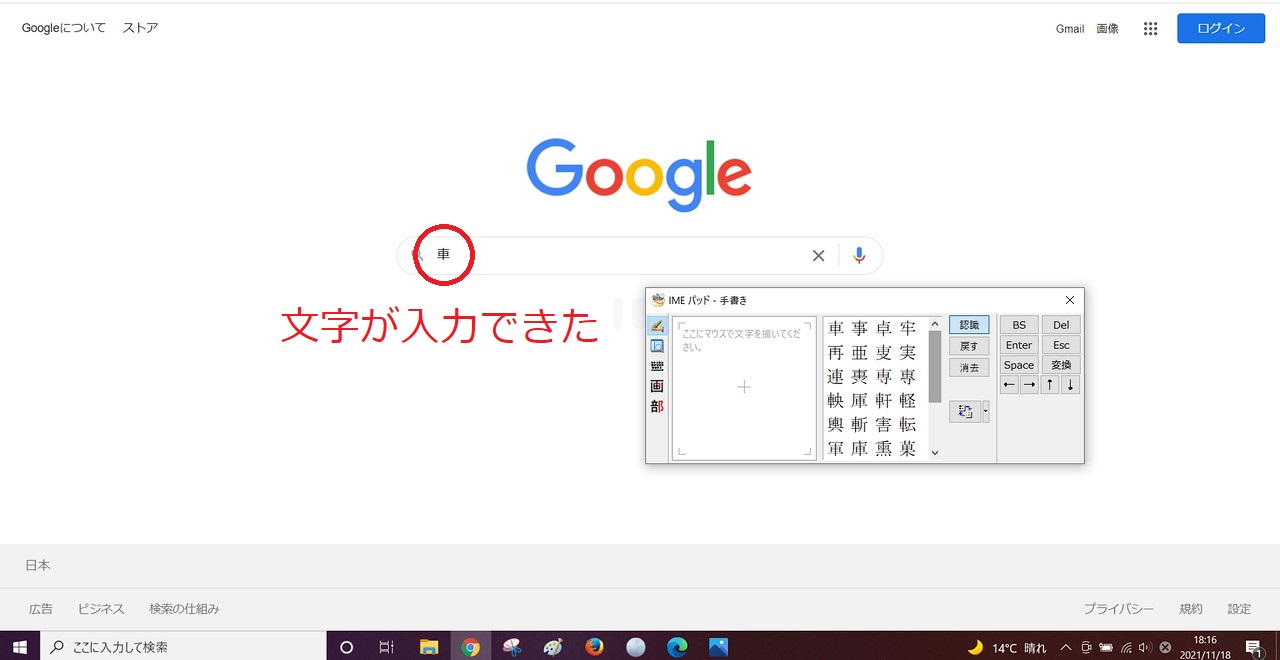Click the Esc key in IME Pad

pyautogui.click(x=1061, y=345)
